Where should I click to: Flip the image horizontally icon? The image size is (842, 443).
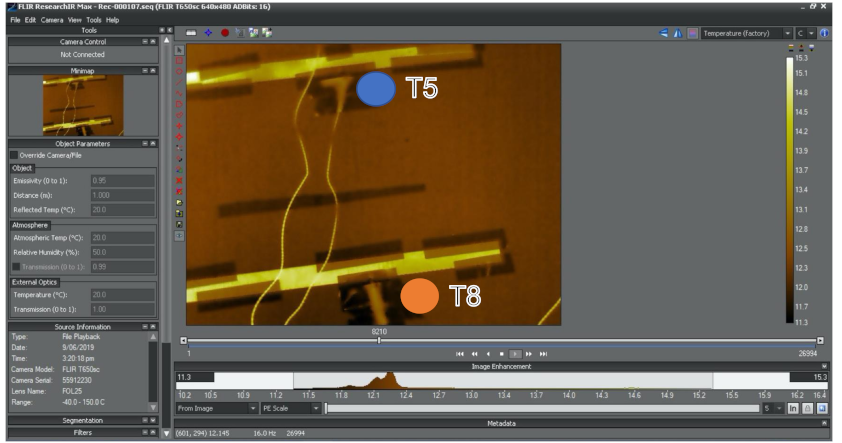pos(678,33)
